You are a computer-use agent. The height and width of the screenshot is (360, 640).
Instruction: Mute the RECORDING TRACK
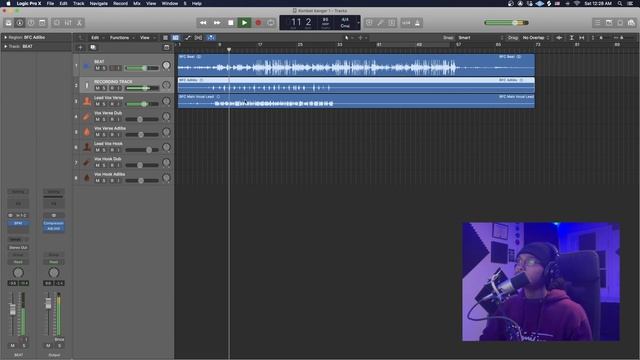(97, 88)
